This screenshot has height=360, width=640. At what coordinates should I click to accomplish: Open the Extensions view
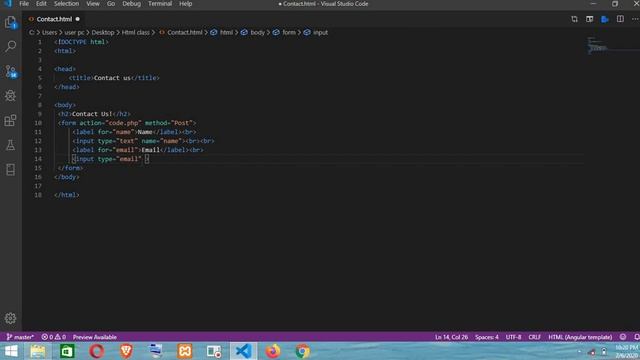(11, 120)
